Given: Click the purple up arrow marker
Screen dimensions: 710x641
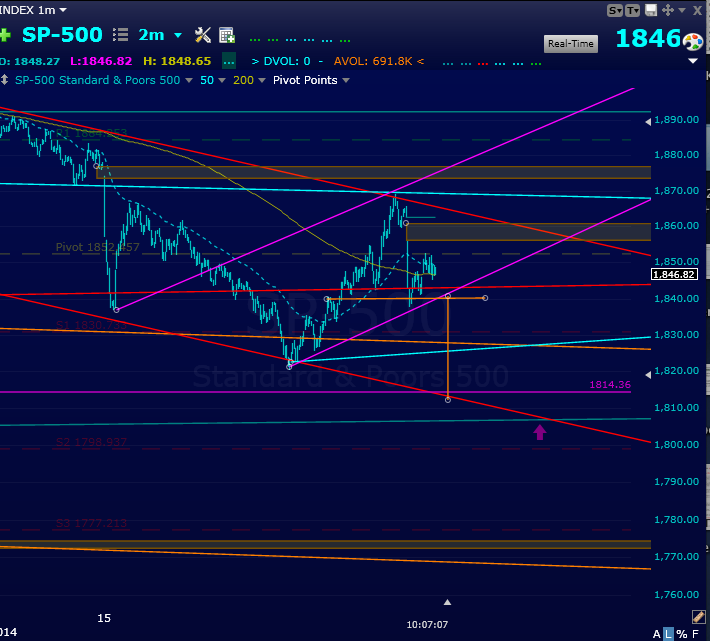Looking at the screenshot, I should click(539, 432).
